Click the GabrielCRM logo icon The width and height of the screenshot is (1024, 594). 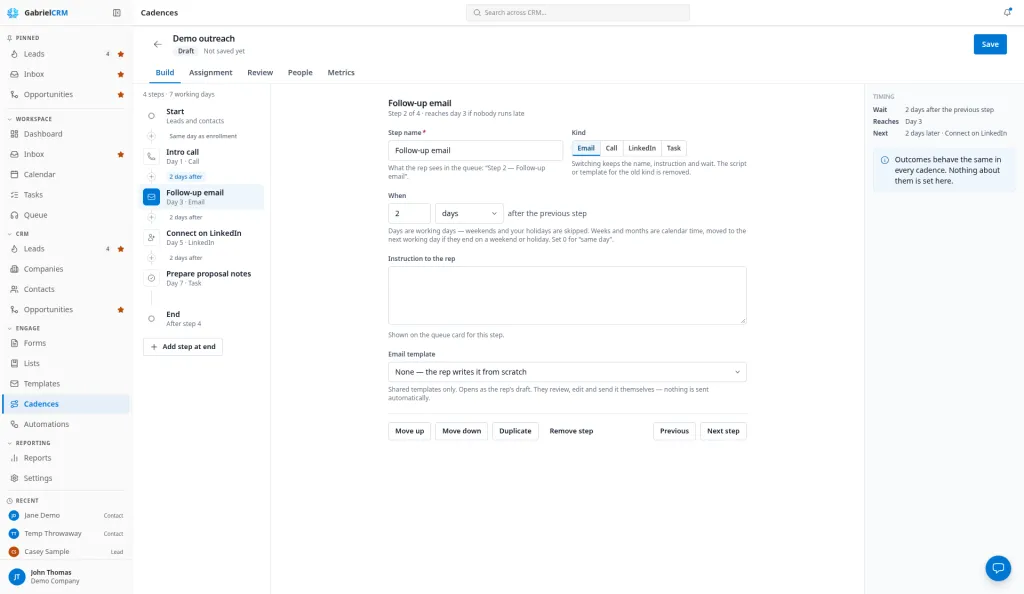[x=12, y=12]
